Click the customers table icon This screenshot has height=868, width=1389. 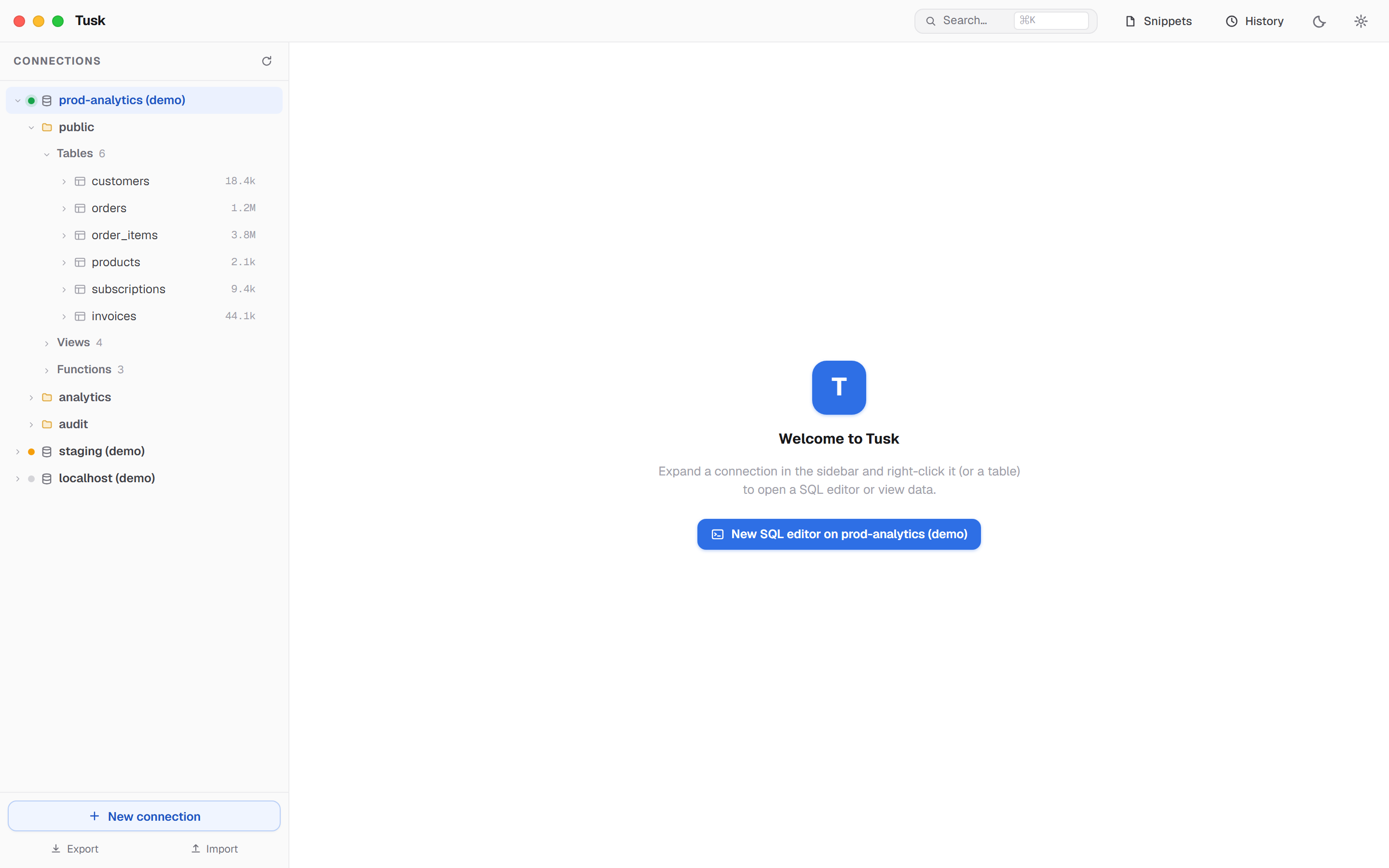[81, 181]
